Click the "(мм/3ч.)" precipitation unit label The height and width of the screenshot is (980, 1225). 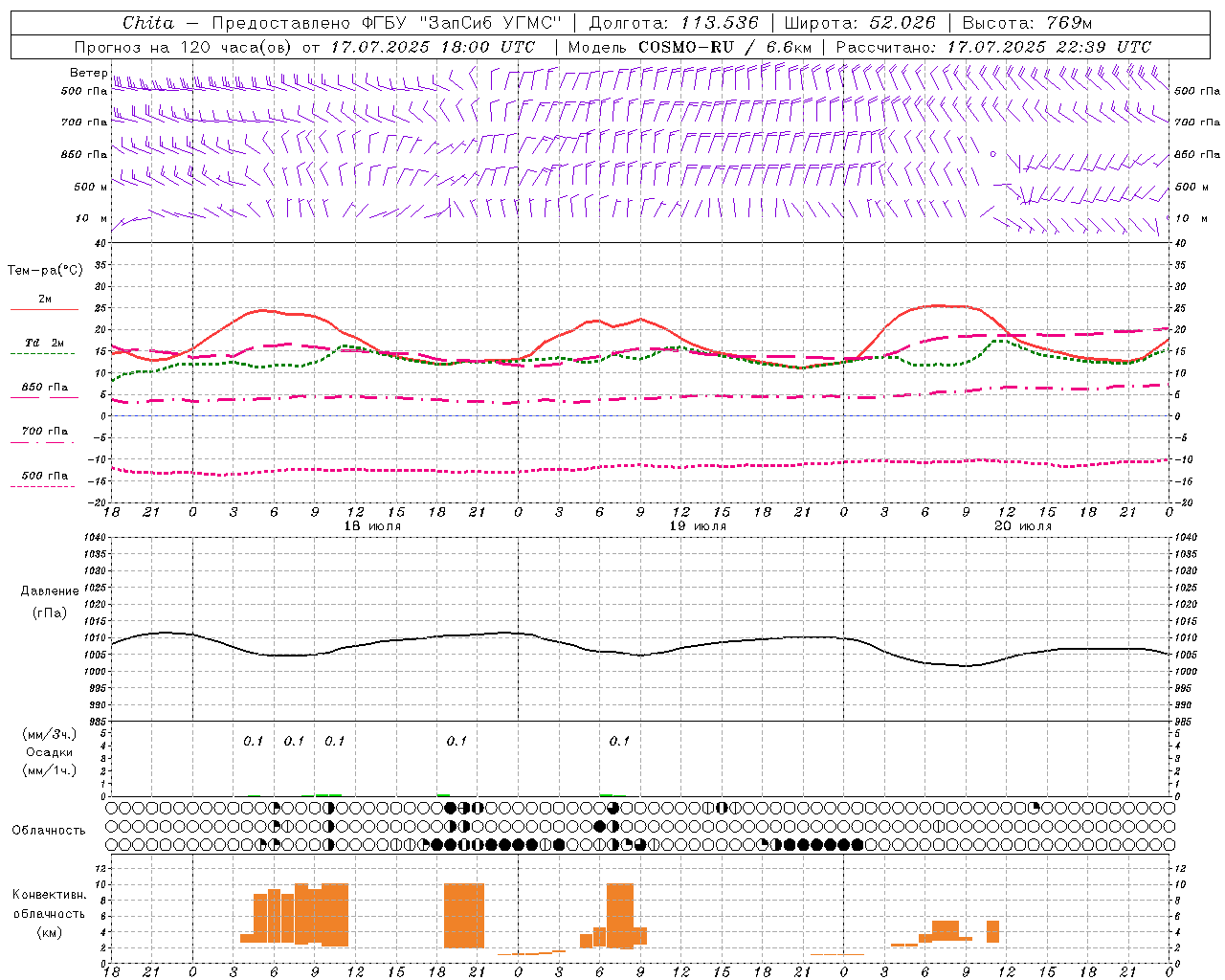click(x=49, y=734)
